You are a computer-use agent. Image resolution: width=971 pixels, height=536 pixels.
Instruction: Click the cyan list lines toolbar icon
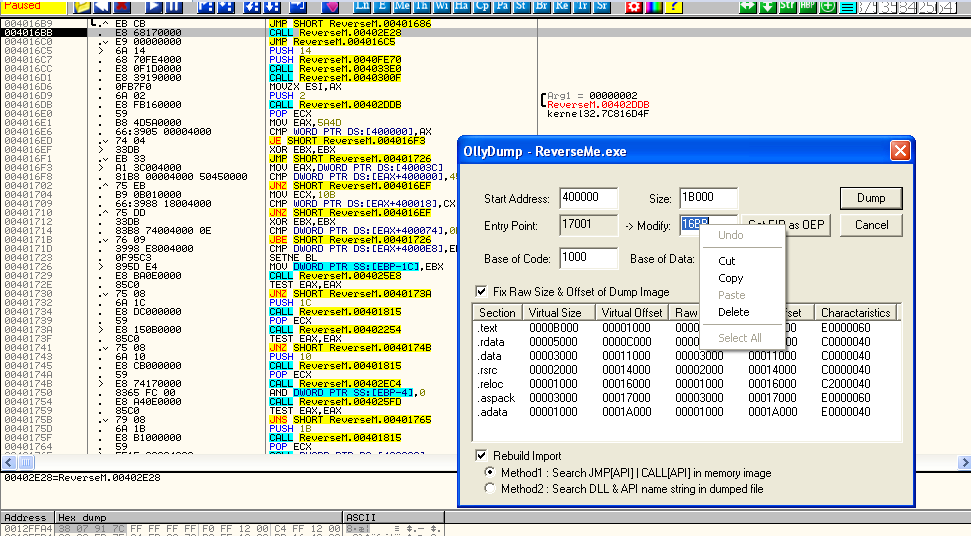(848, 7)
